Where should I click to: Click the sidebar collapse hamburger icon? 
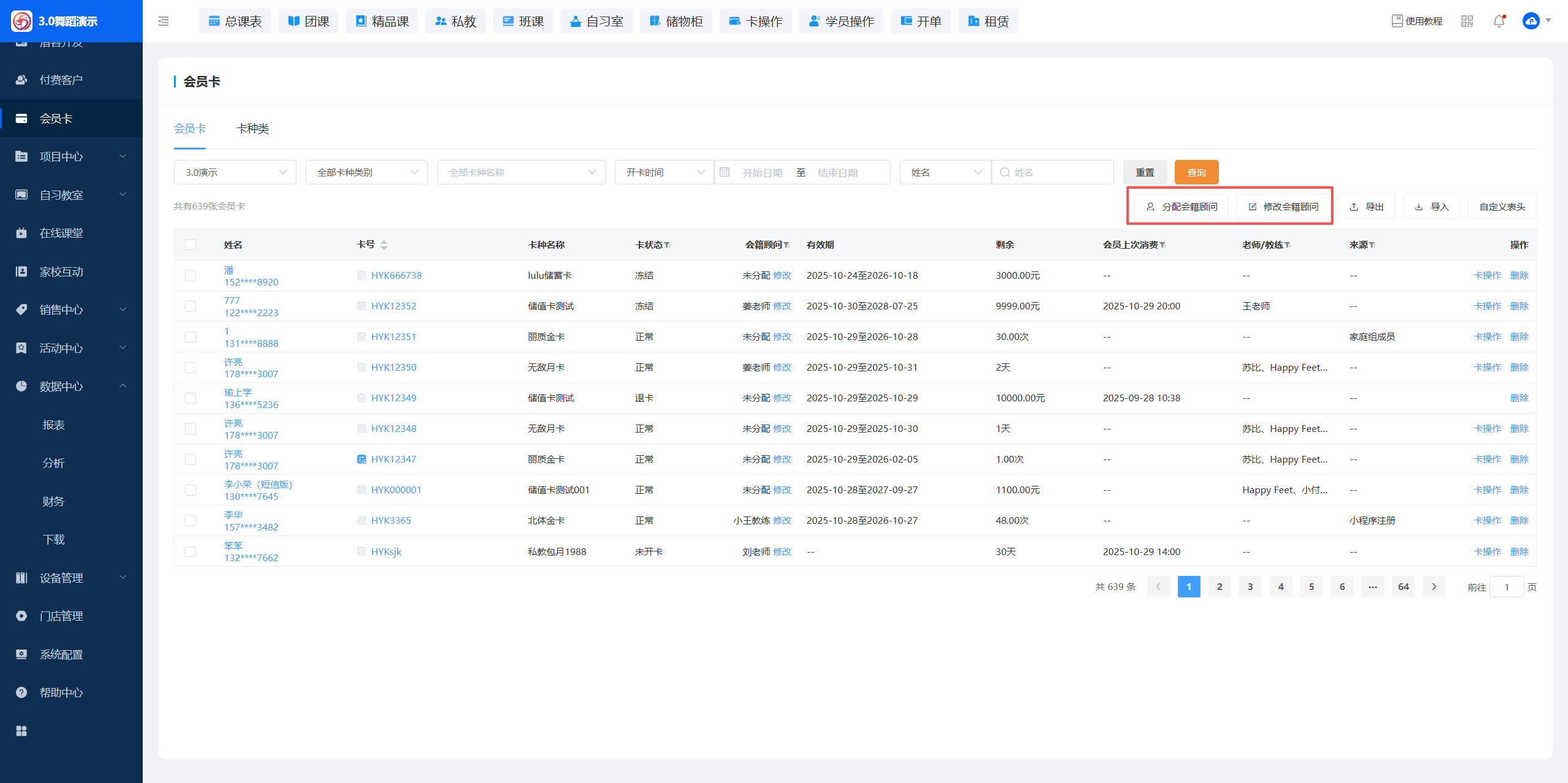tap(163, 21)
